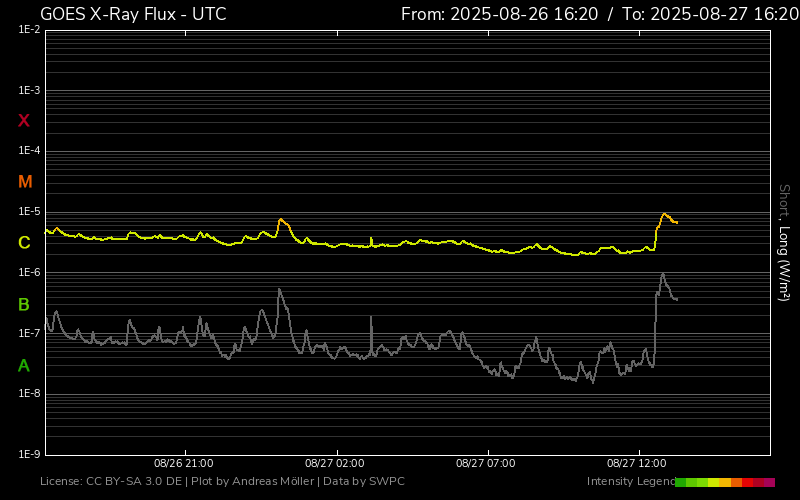Click the Short, Long (W/m²) axis label
The height and width of the screenshot is (500, 800).
(784, 242)
